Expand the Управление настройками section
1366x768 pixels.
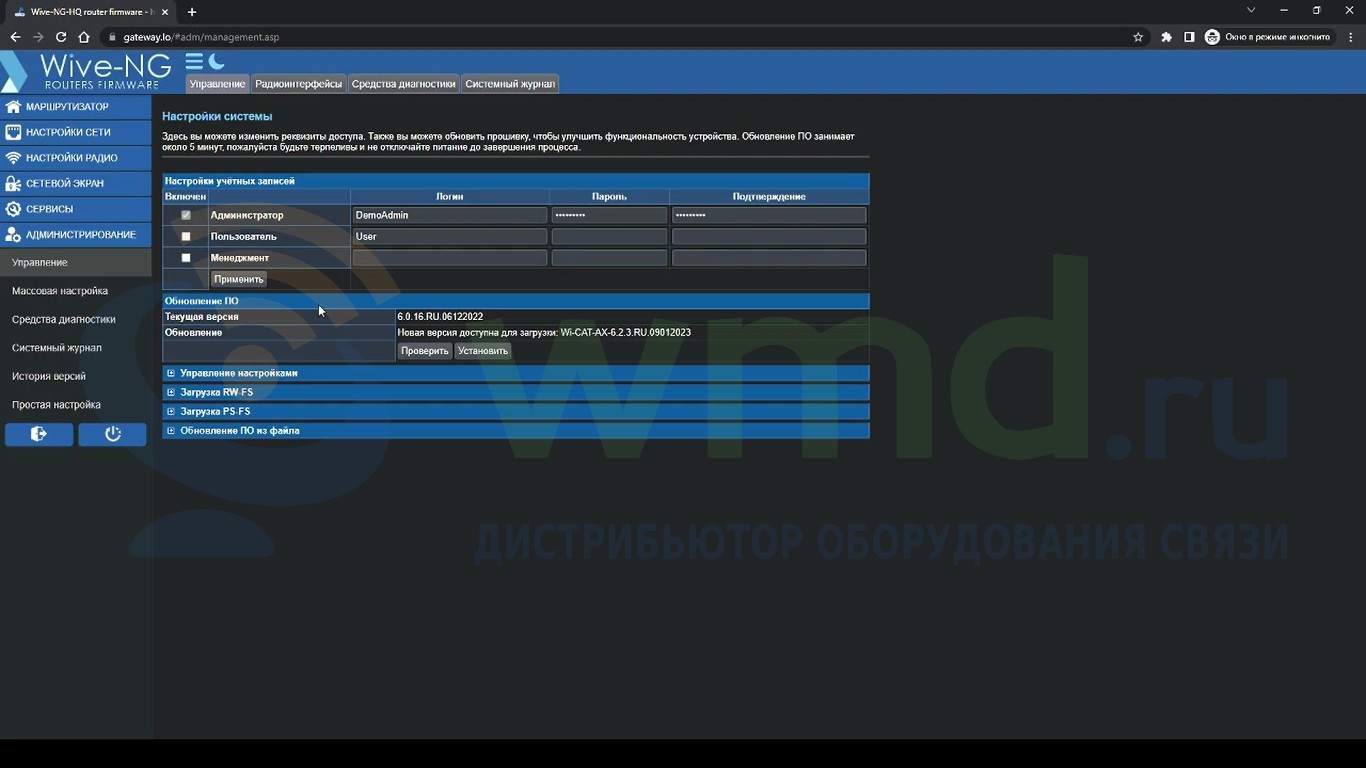tap(238, 373)
